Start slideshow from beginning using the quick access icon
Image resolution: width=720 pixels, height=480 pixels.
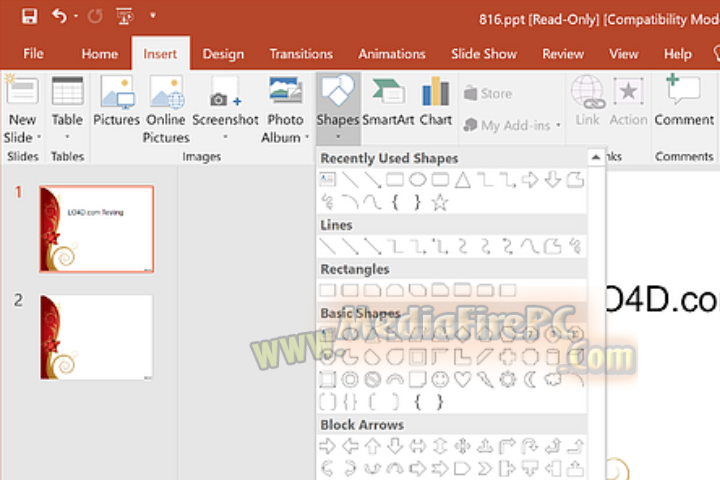coord(125,17)
